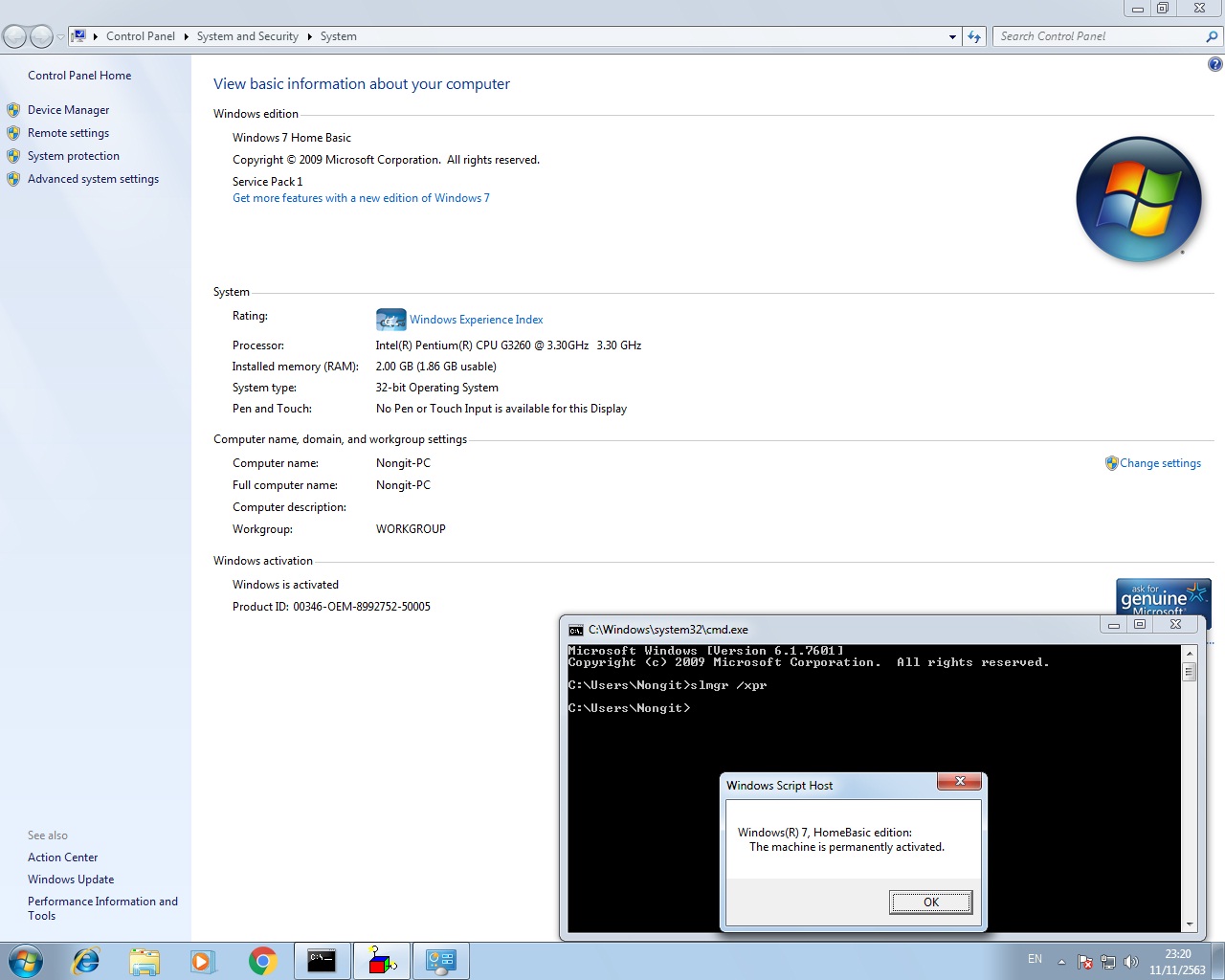1225x980 pixels.
Task: Click Get more features with new edition link
Action: (x=361, y=198)
